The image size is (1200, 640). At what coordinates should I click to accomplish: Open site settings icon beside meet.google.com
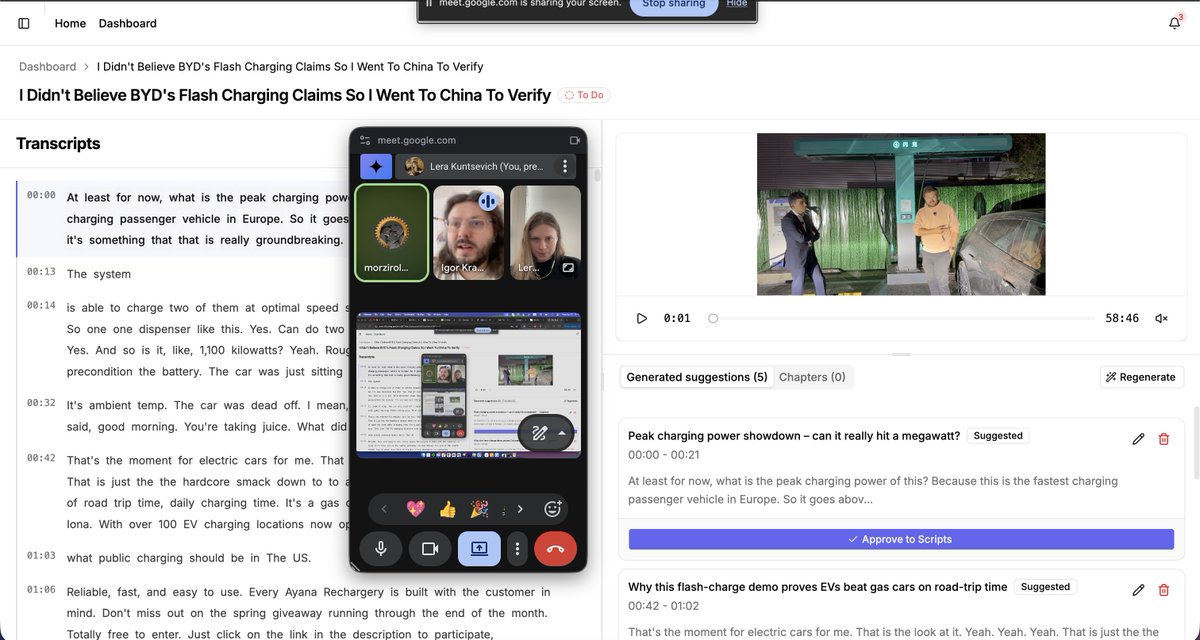click(x=365, y=141)
